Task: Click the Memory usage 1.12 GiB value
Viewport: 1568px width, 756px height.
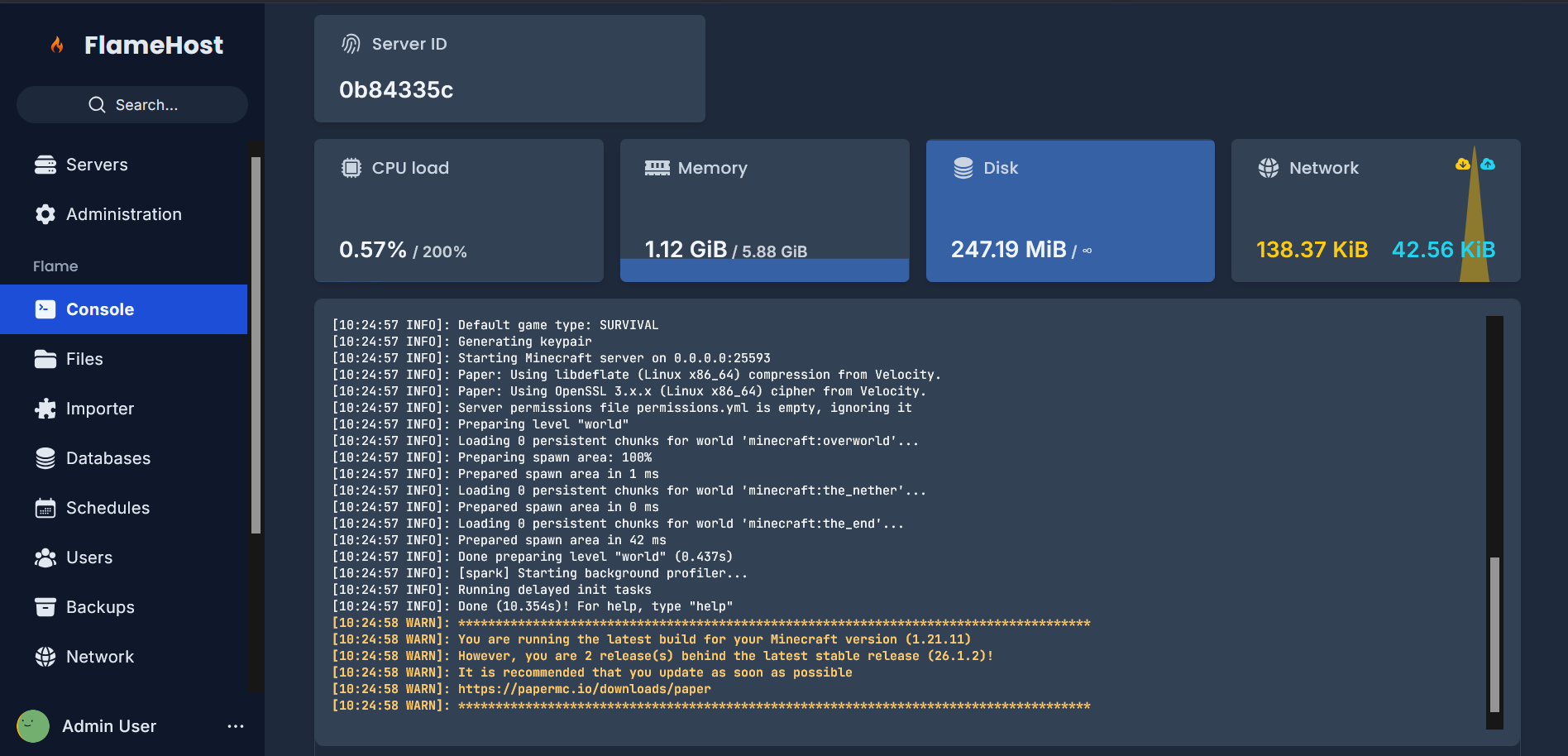Action: point(686,250)
